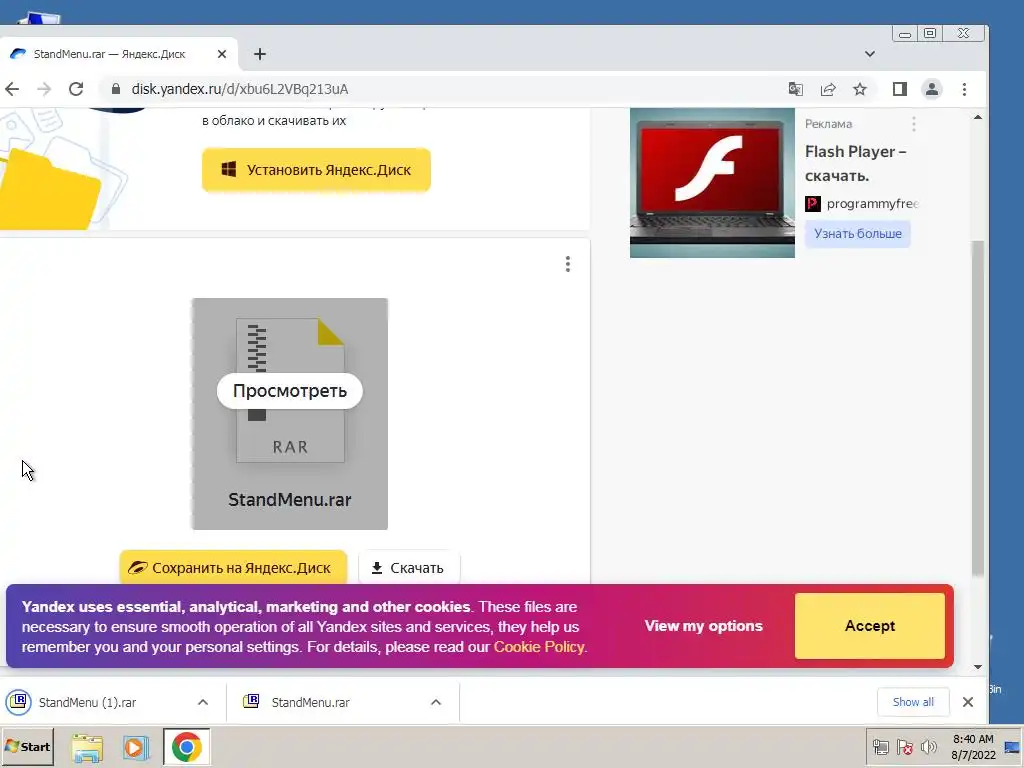Open the Windows Start menu

(27, 746)
